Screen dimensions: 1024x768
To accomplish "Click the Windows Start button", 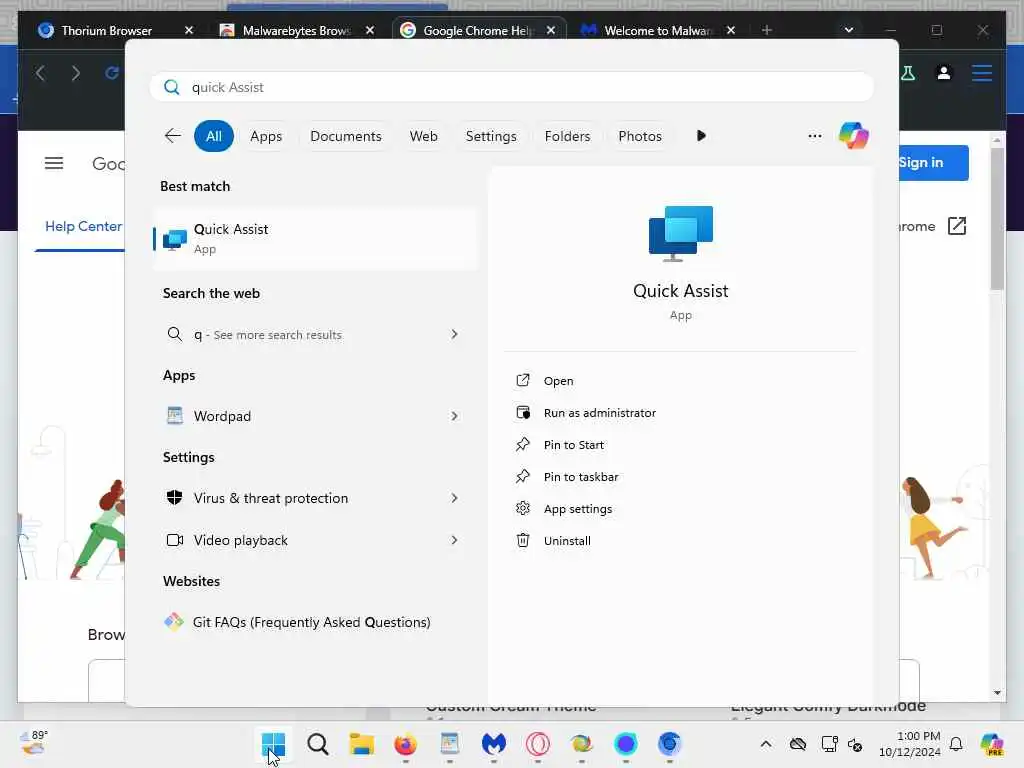I will coord(273,744).
